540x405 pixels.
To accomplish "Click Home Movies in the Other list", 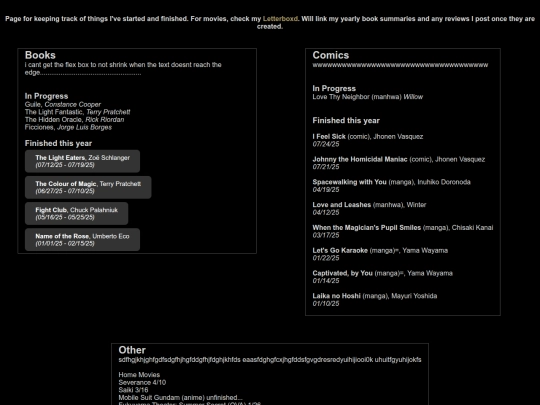I will tap(139, 375).
